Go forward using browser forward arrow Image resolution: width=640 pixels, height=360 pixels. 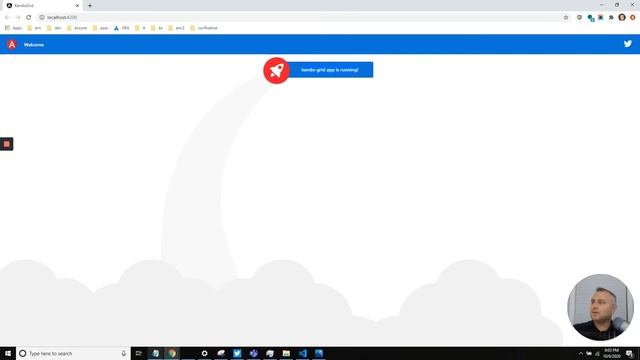(x=18, y=17)
